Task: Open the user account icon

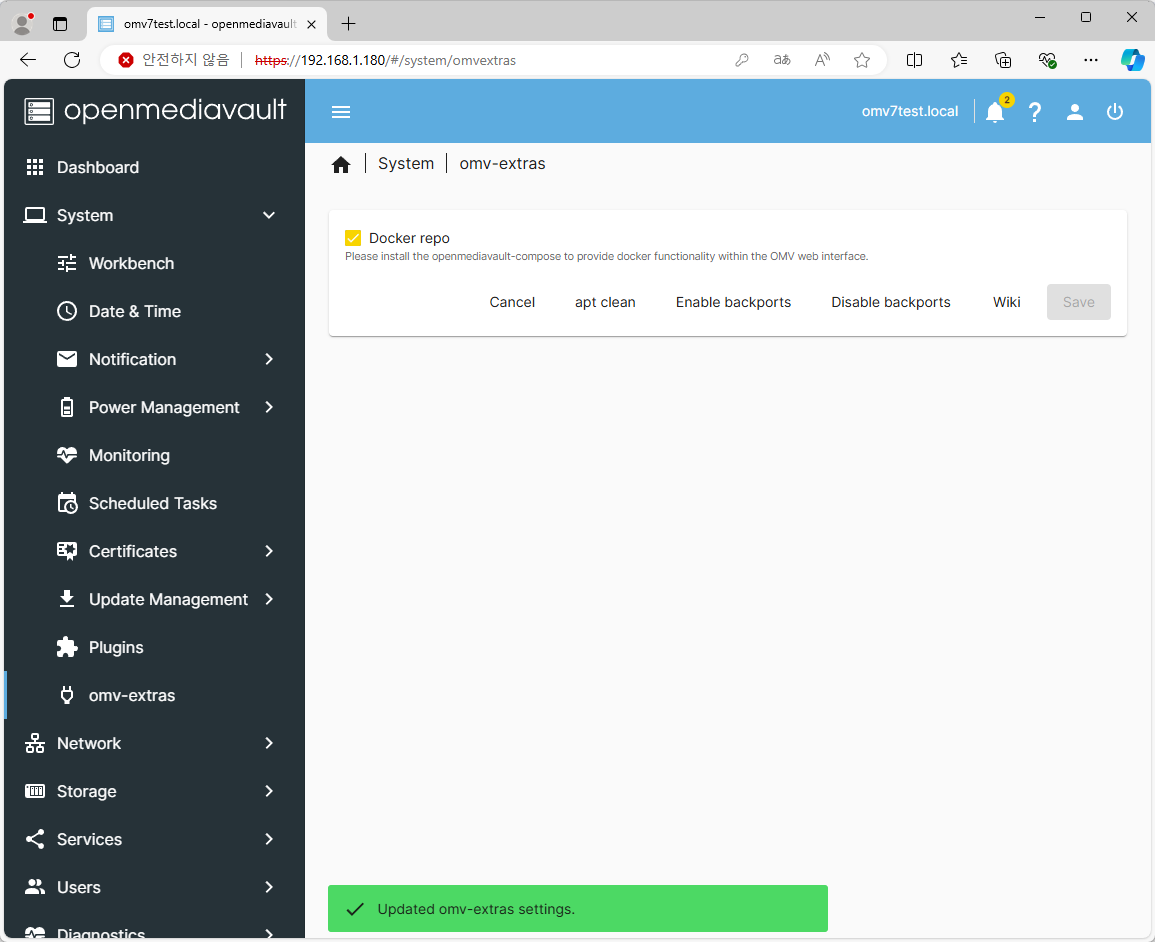Action: [1075, 112]
